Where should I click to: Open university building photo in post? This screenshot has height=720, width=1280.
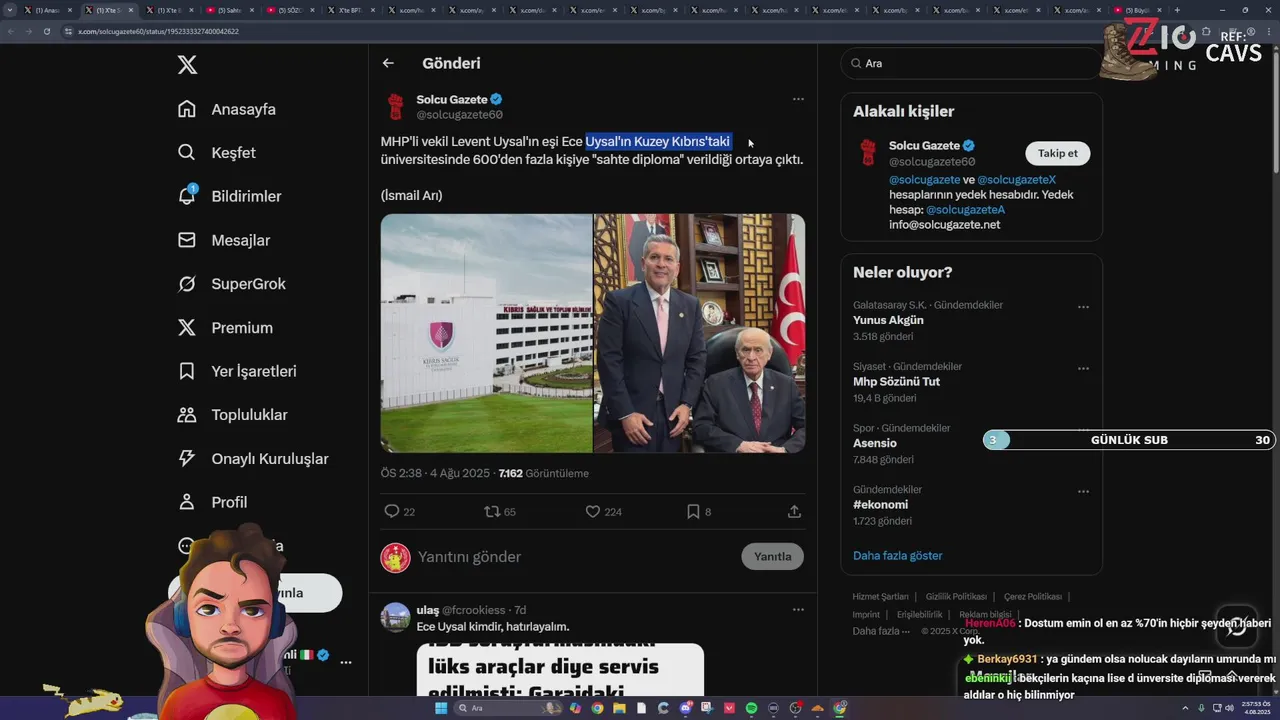(x=486, y=333)
